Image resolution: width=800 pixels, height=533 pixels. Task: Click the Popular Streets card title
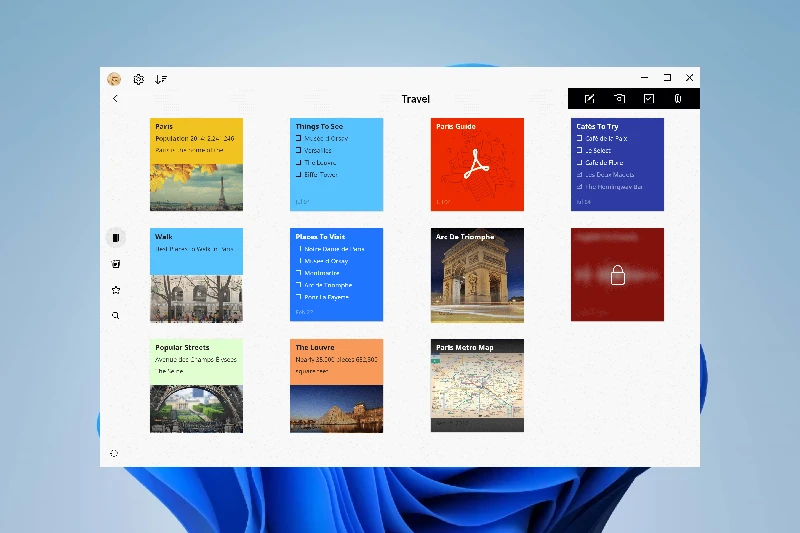click(x=182, y=347)
